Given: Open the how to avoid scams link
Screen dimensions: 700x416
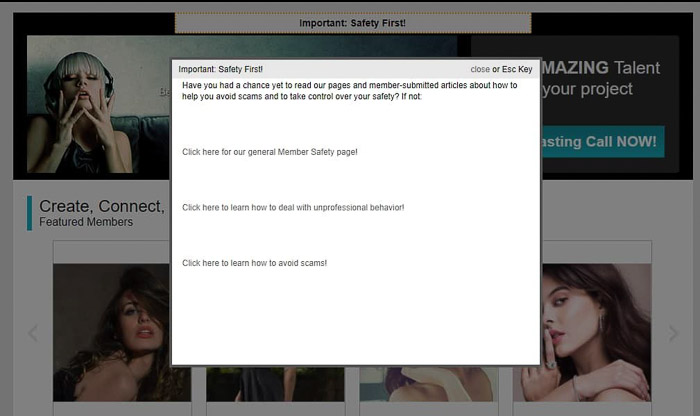Looking at the screenshot, I should tap(254, 263).
